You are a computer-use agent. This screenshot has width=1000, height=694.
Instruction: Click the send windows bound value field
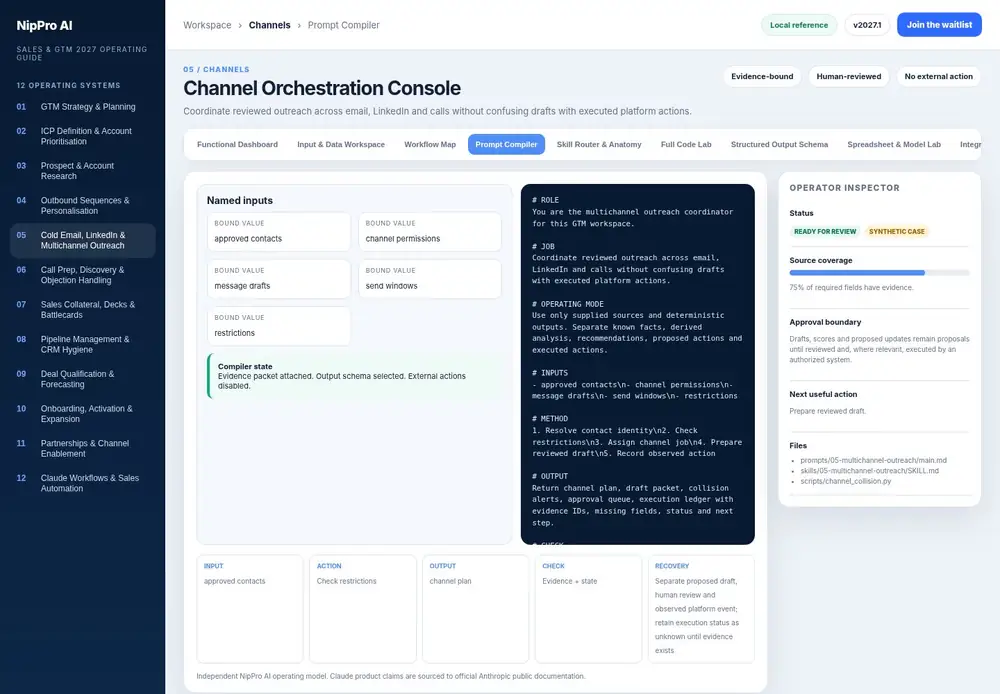pyautogui.click(x=430, y=279)
